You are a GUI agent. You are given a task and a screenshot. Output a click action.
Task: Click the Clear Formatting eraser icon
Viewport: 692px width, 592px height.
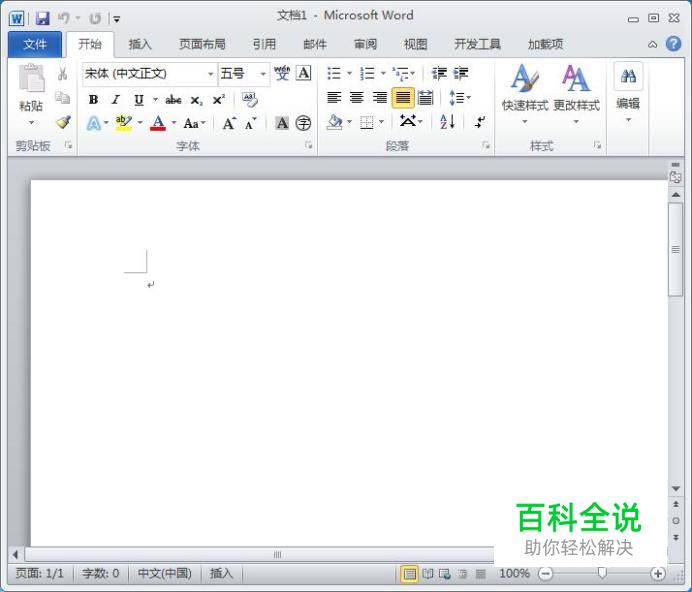click(250, 100)
